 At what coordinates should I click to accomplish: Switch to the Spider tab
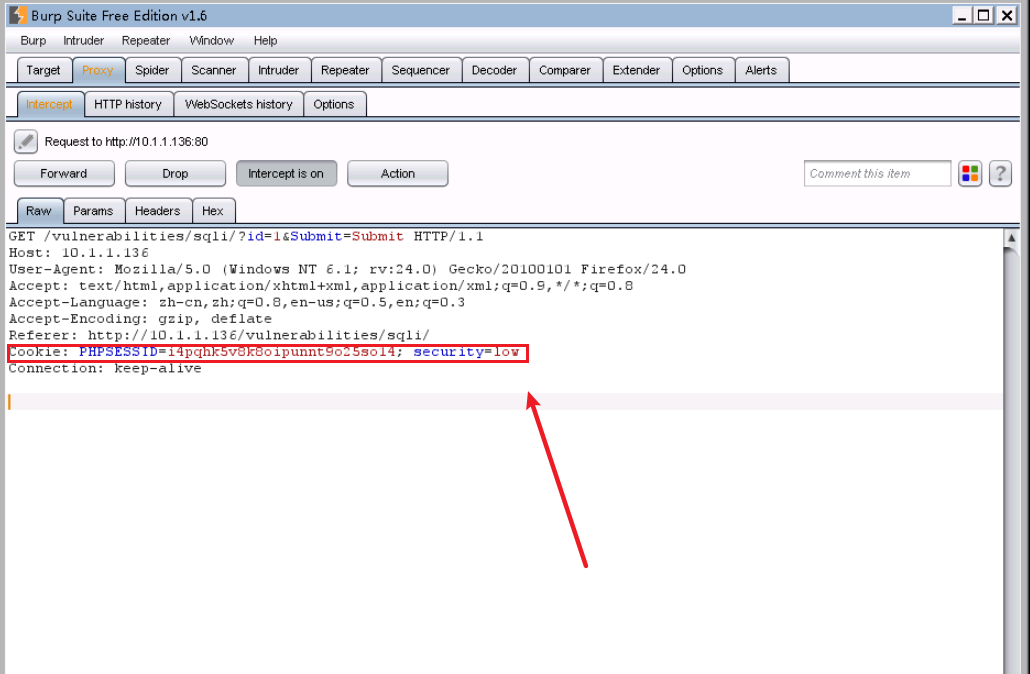[x=152, y=70]
